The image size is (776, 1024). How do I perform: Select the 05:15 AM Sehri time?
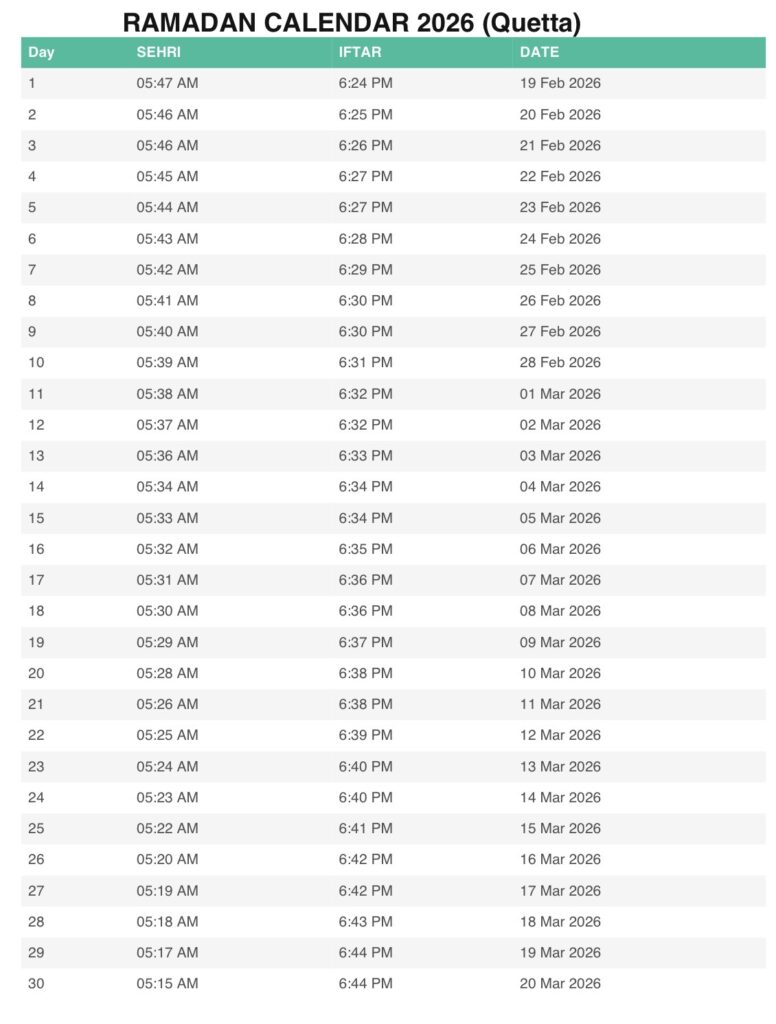(167, 983)
